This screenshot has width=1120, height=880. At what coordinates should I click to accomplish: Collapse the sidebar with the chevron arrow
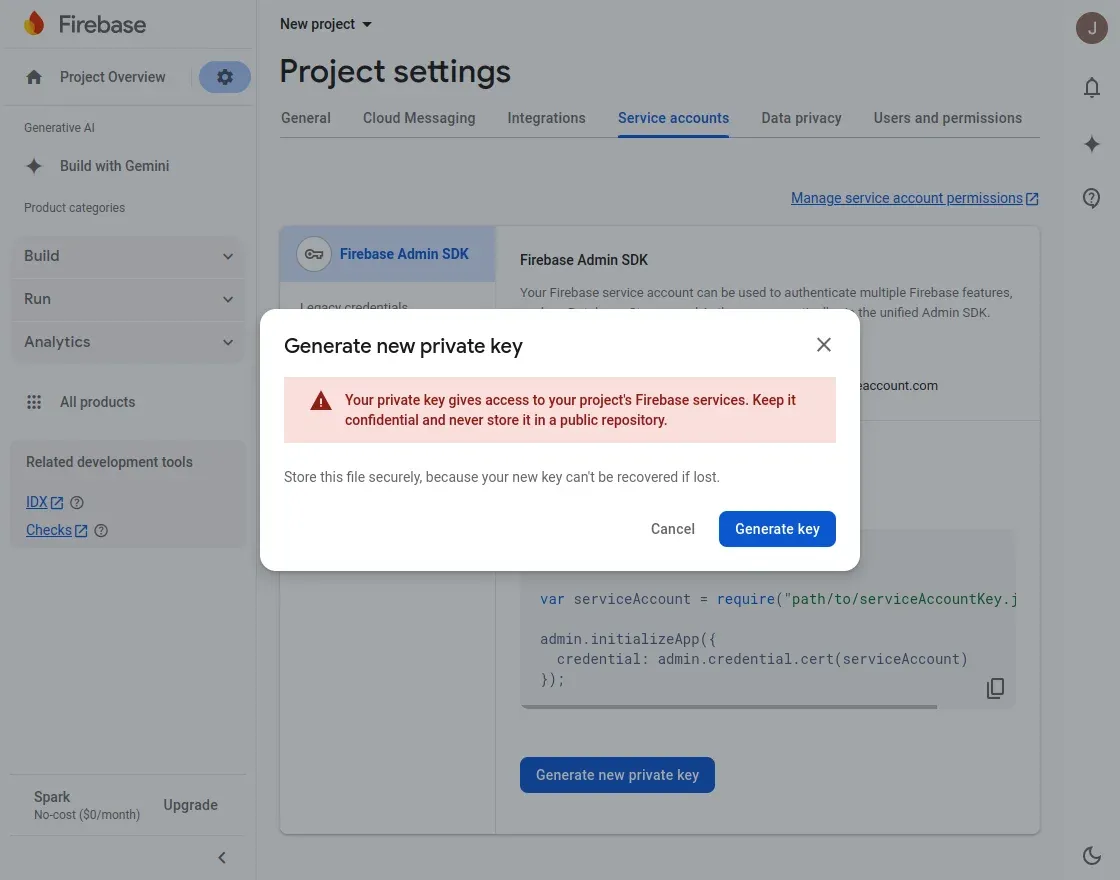[222, 857]
